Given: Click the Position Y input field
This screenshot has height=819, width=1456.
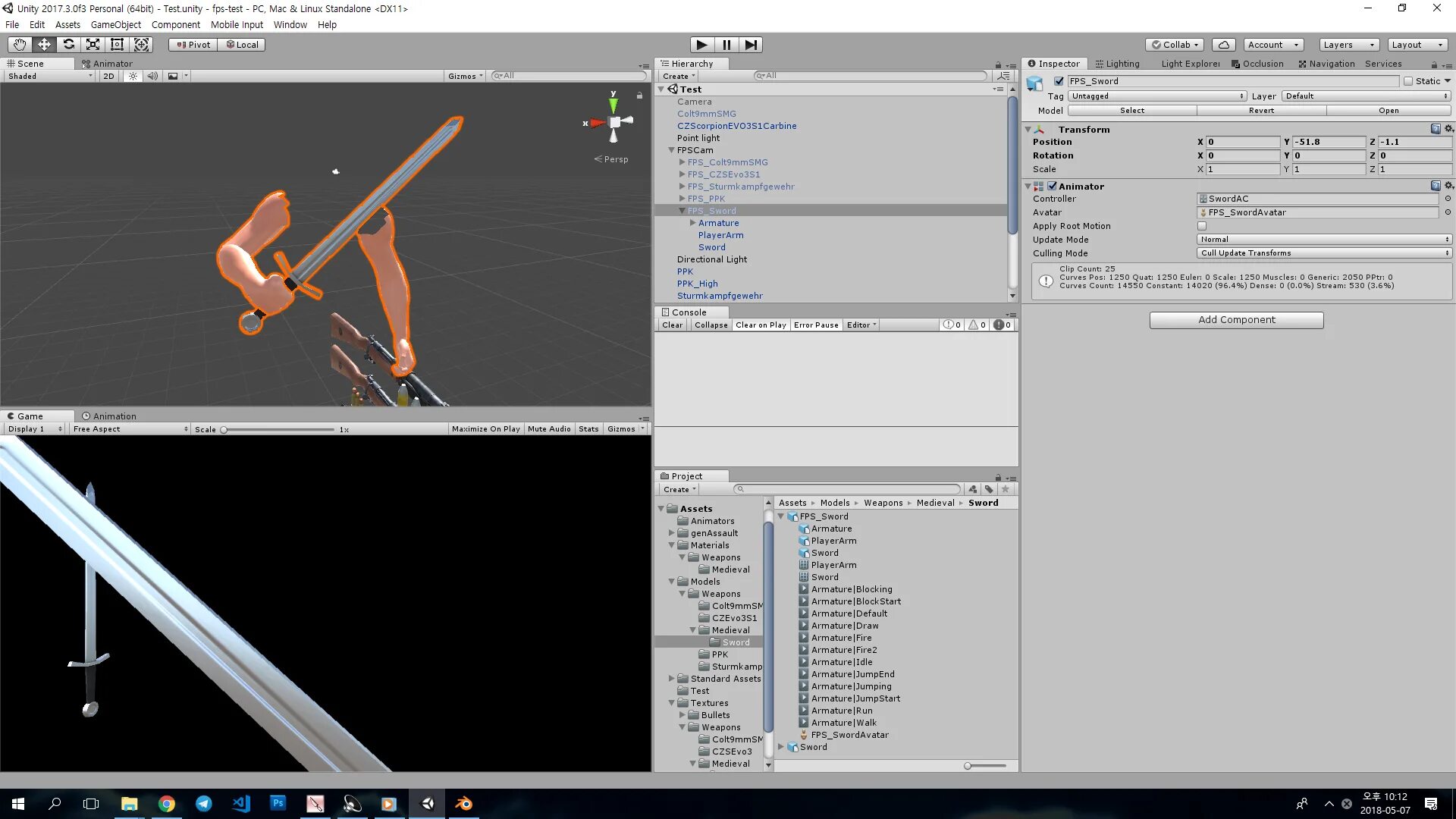Looking at the screenshot, I should (x=1329, y=142).
